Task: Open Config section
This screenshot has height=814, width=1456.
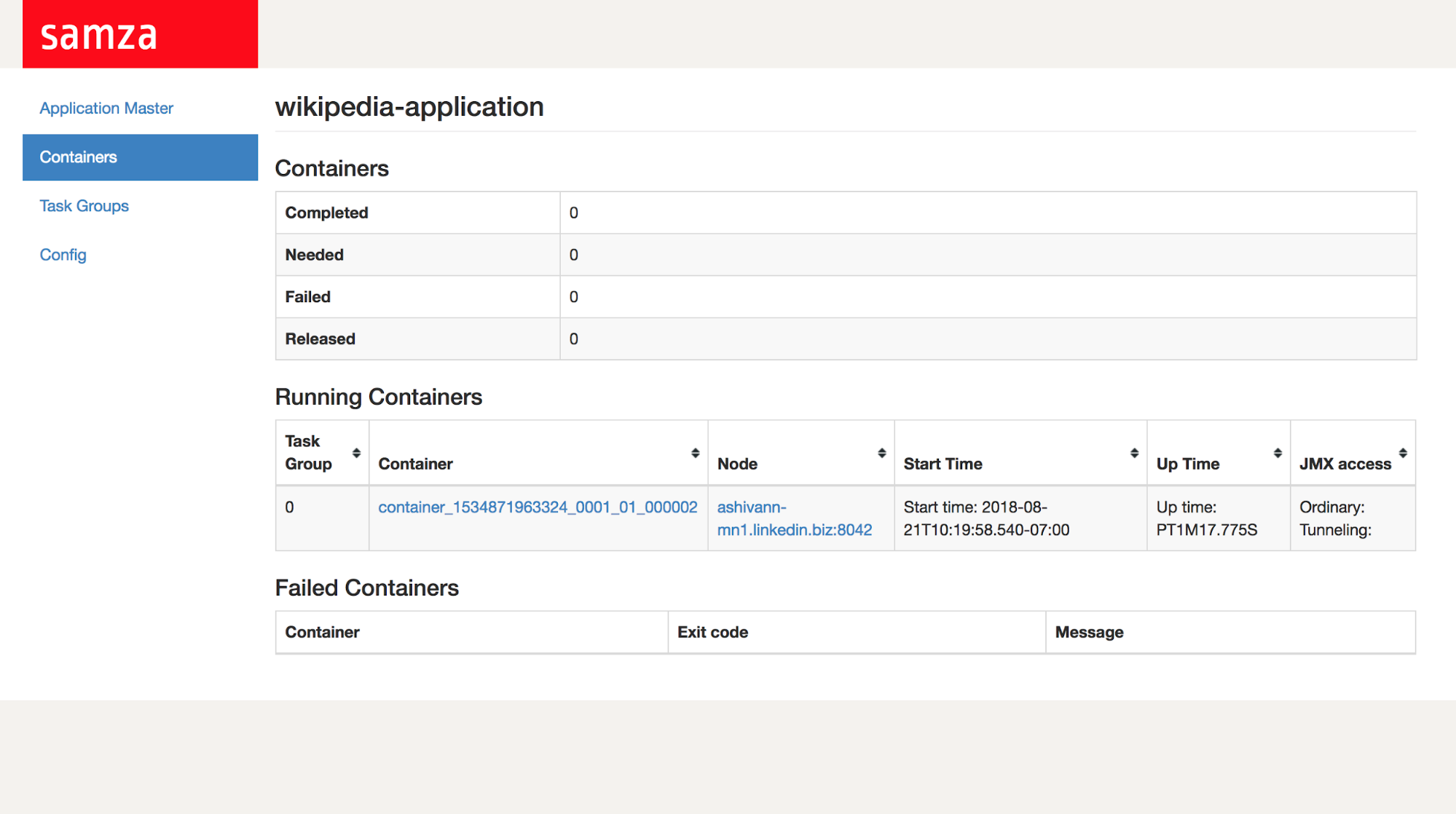Action: 63,255
